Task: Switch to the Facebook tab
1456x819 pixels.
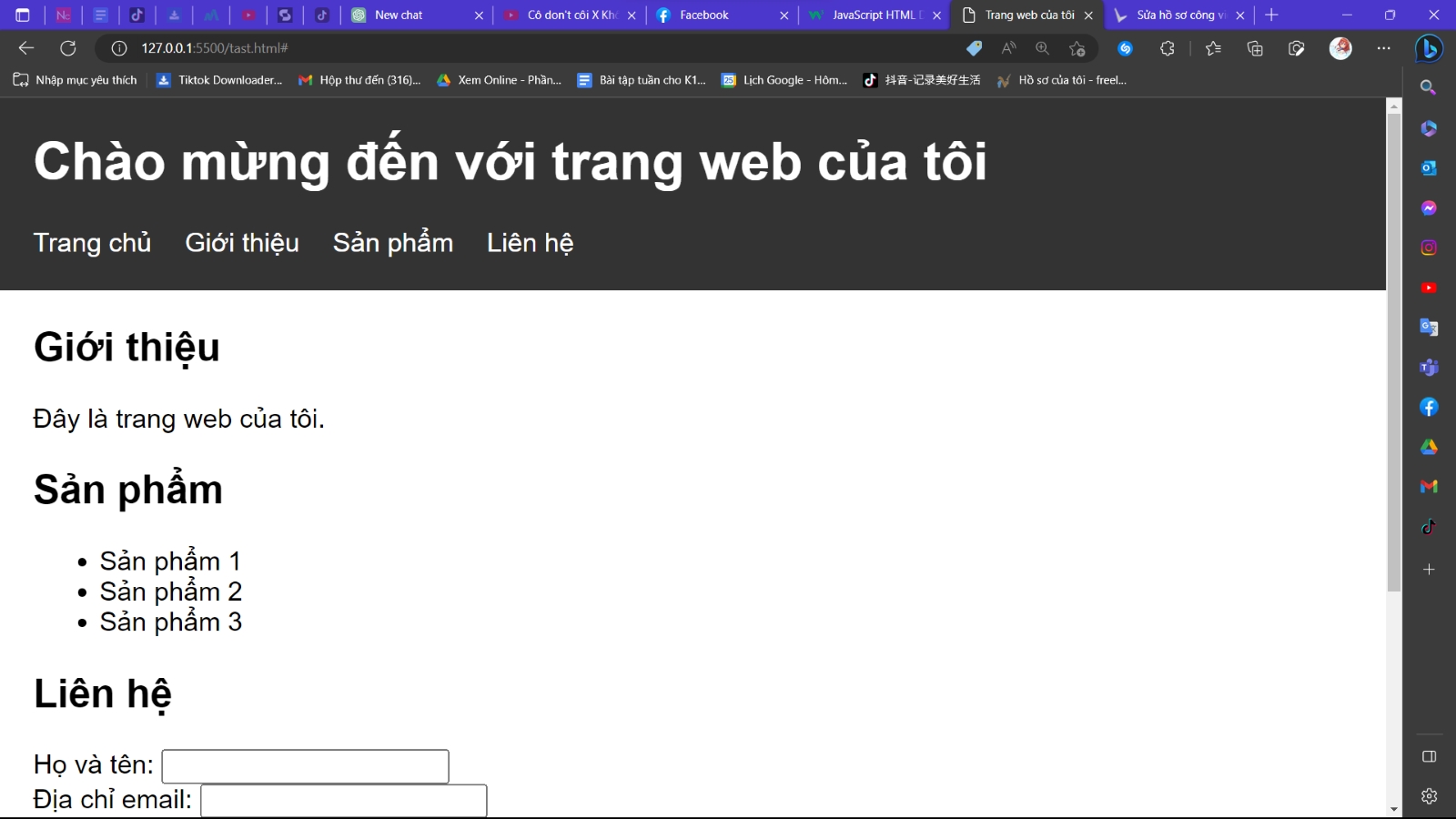Action: click(x=722, y=15)
